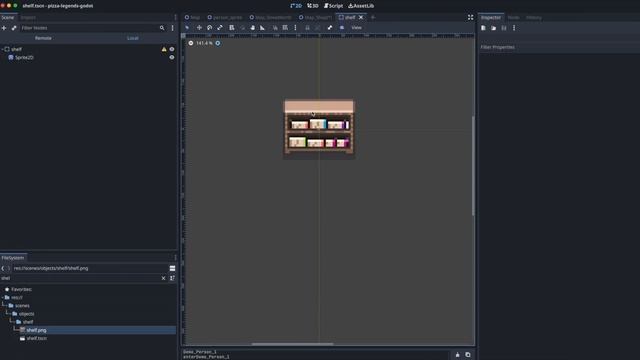640x360 pixels.
Task: Select the shelf.tscn file
Action: tap(37, 338)
